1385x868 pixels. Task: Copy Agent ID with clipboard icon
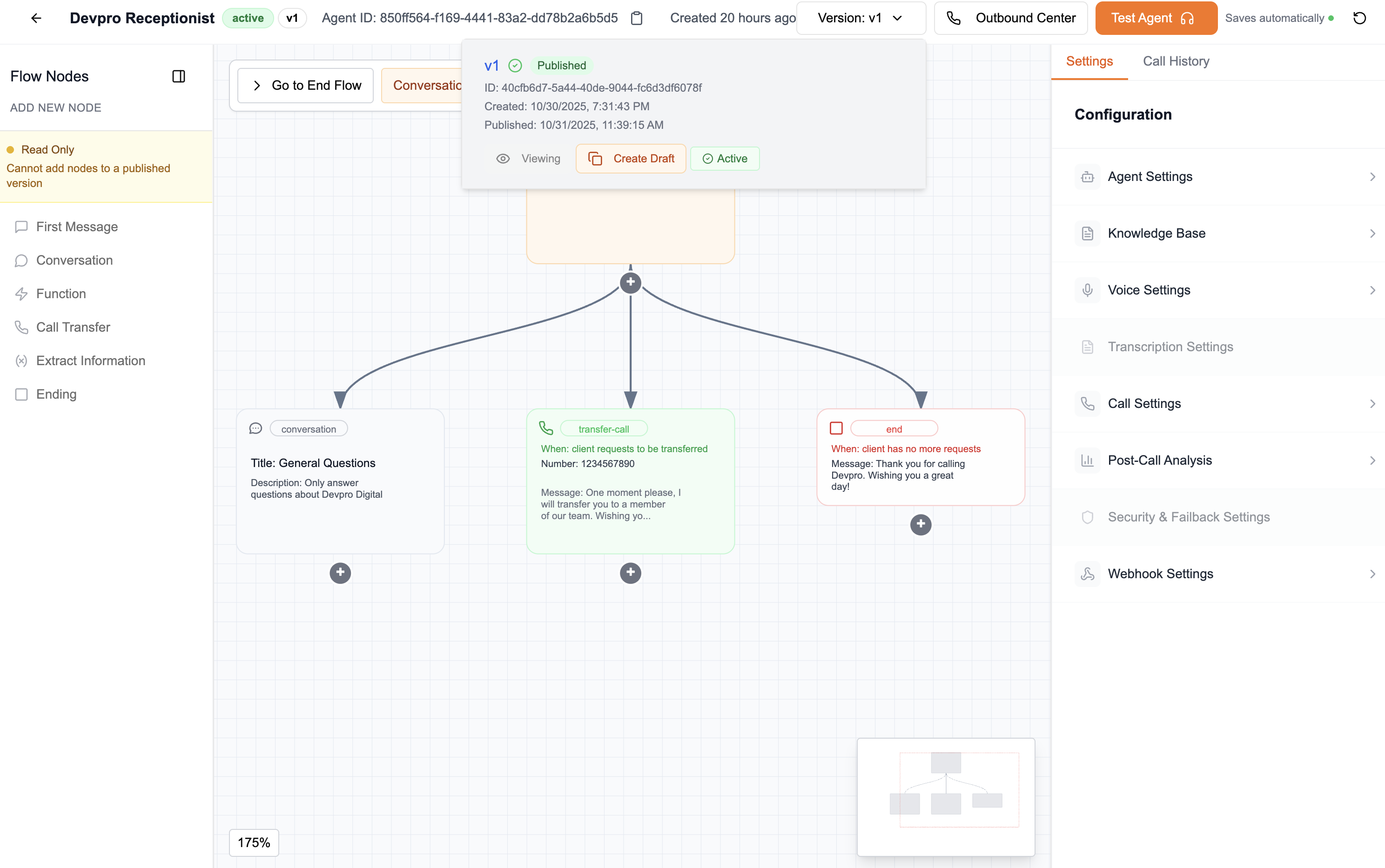pyautogui.click(x=636, y=18)
